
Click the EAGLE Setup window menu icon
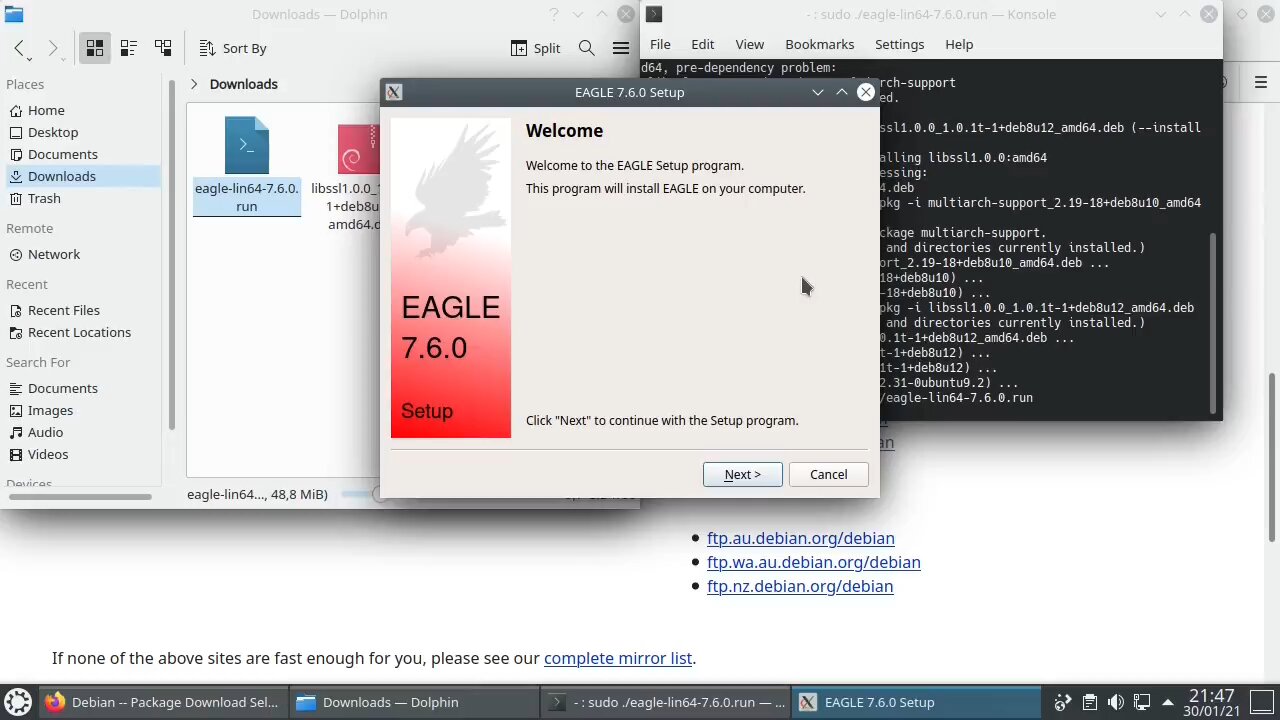(393, 92)
